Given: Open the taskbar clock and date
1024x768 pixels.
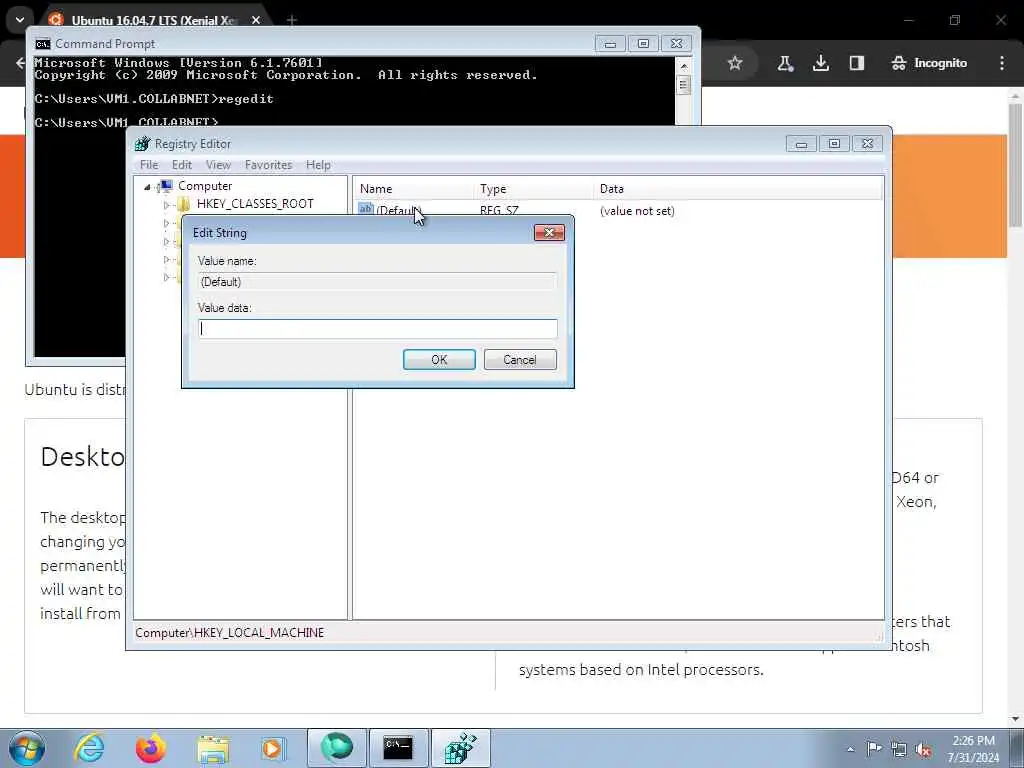Looking at the screenshot, I should click(973, 749).
